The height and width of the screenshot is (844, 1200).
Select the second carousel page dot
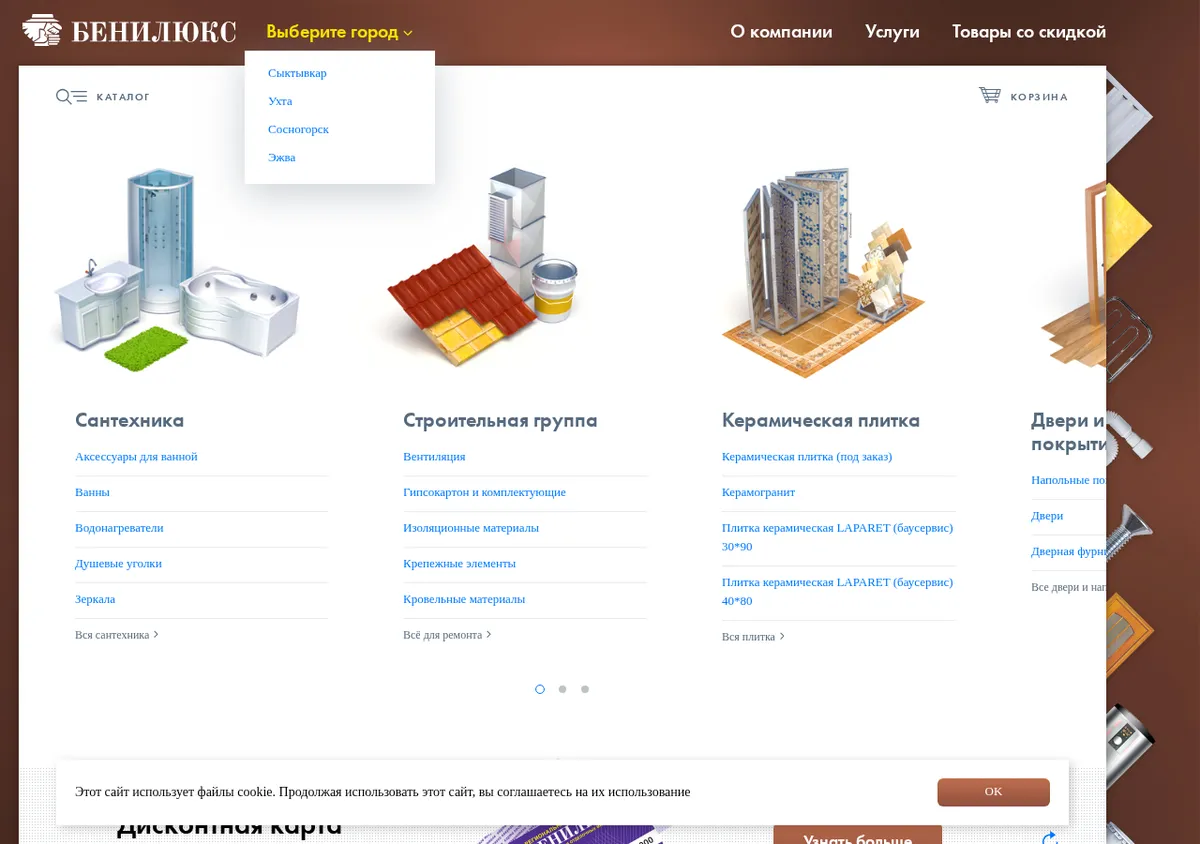tap(563, 689)
